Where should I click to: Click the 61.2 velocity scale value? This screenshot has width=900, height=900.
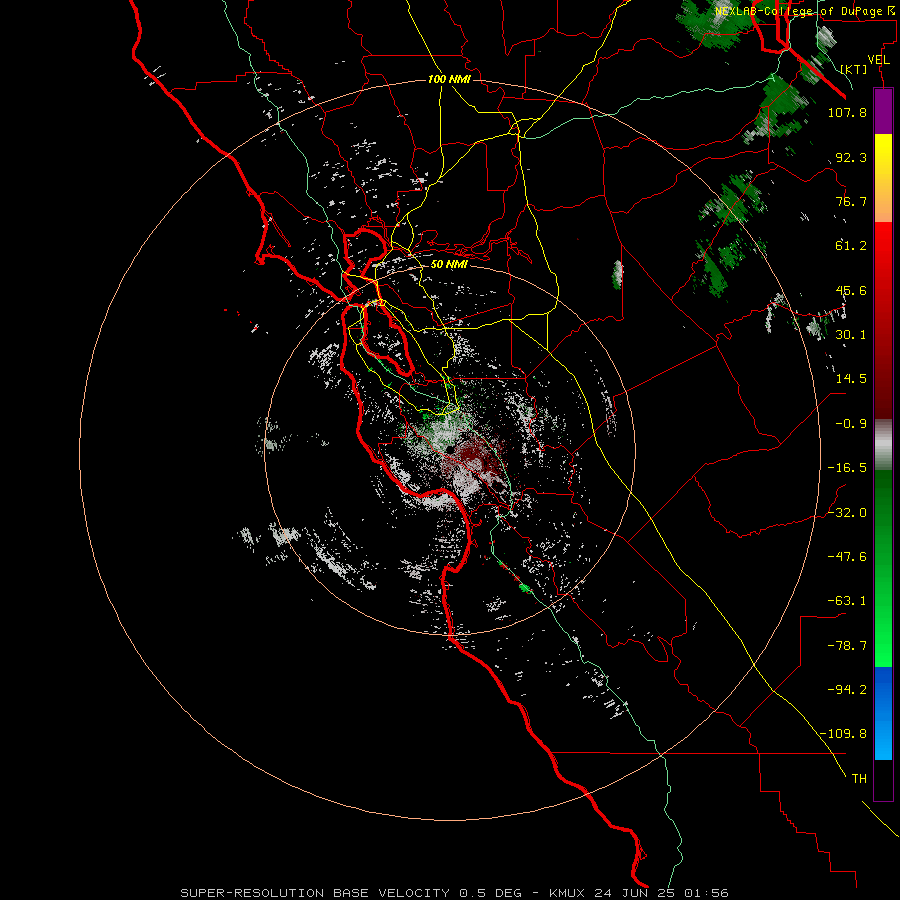pyautogui.click(x=851, y=246)
